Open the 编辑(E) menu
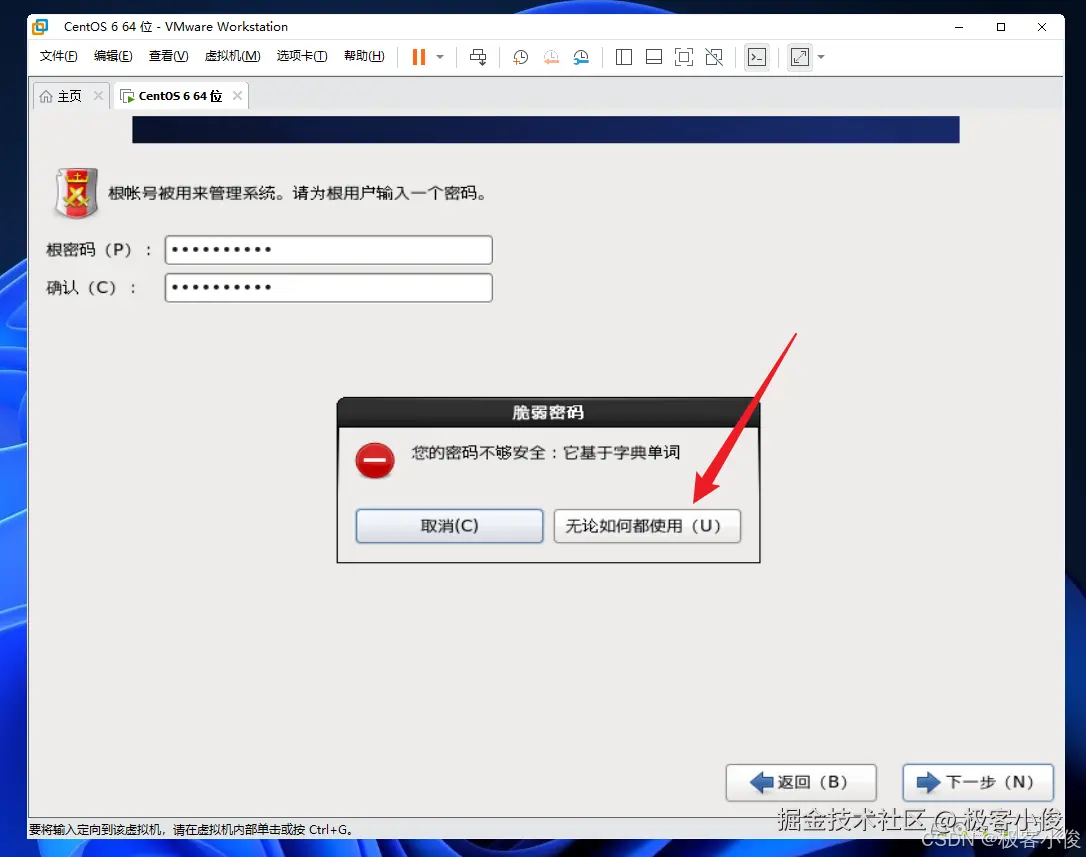1086x857 pixels. coord(113,56)
